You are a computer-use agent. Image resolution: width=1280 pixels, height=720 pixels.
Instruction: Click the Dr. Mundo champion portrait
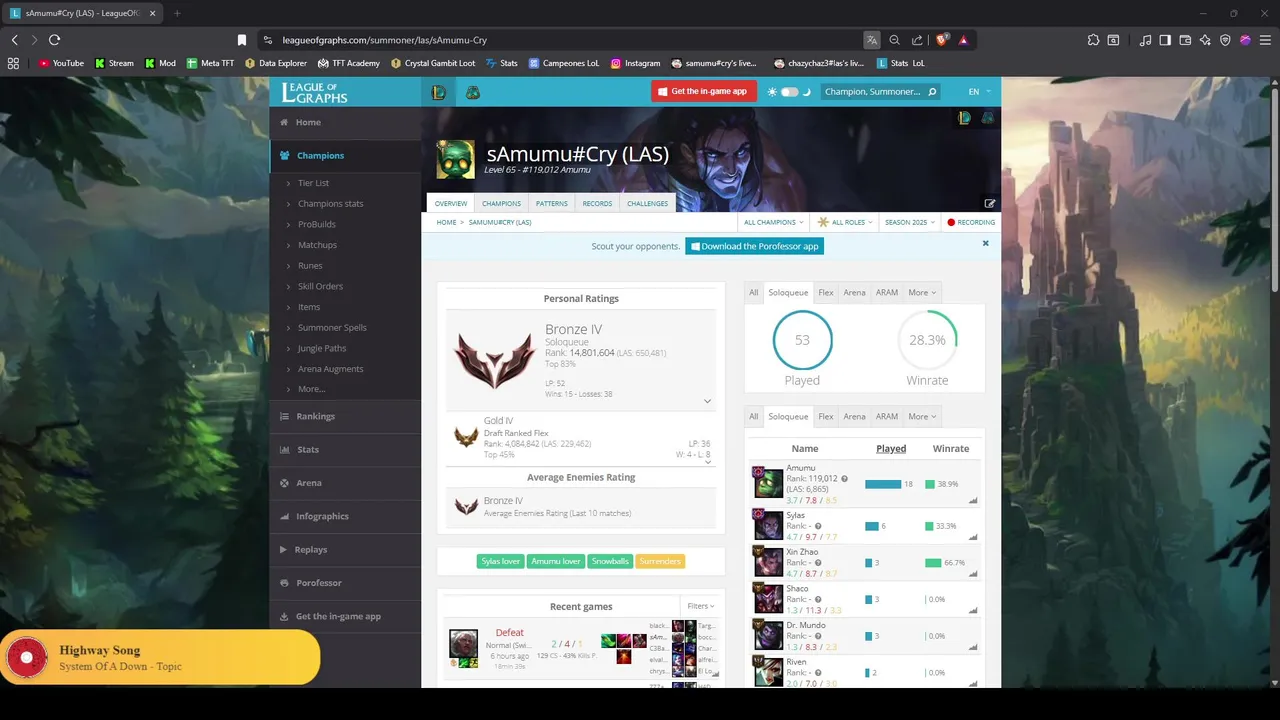(x=767, y=635)
